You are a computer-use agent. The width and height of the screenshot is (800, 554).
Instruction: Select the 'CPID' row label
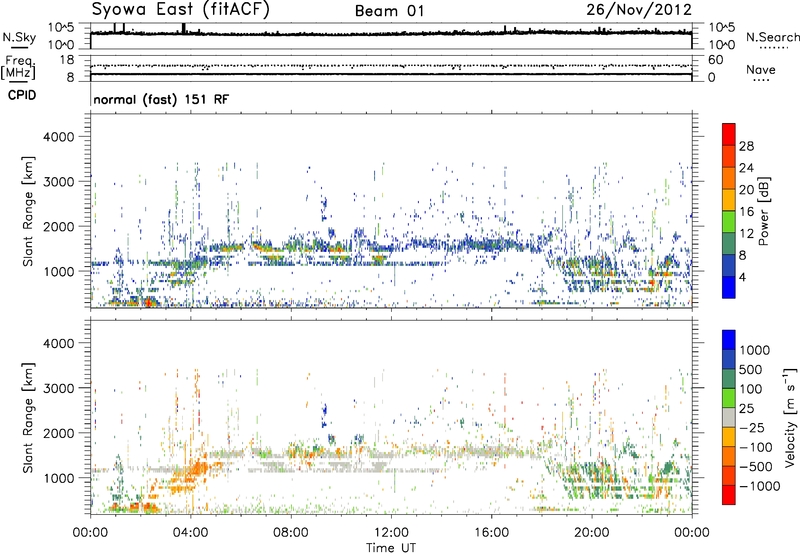click(22, 95)
